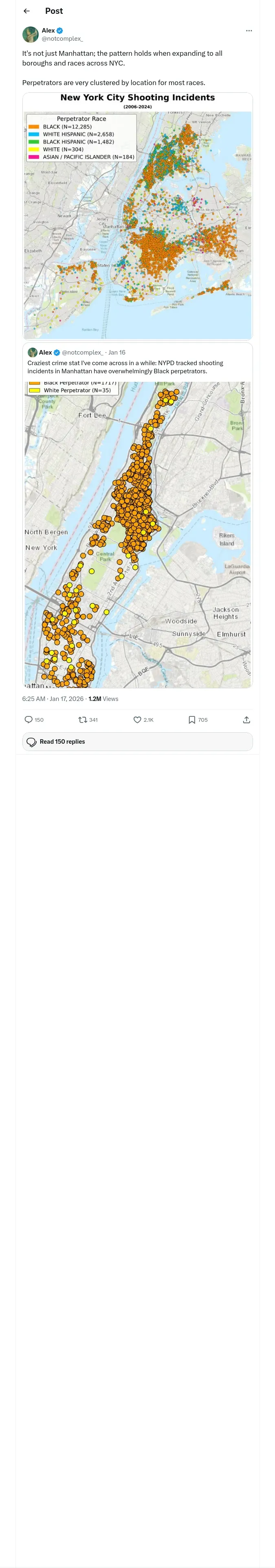Open the @notcomplex_ handle under Alex
275x1568 pixels.
coord(62,39)
